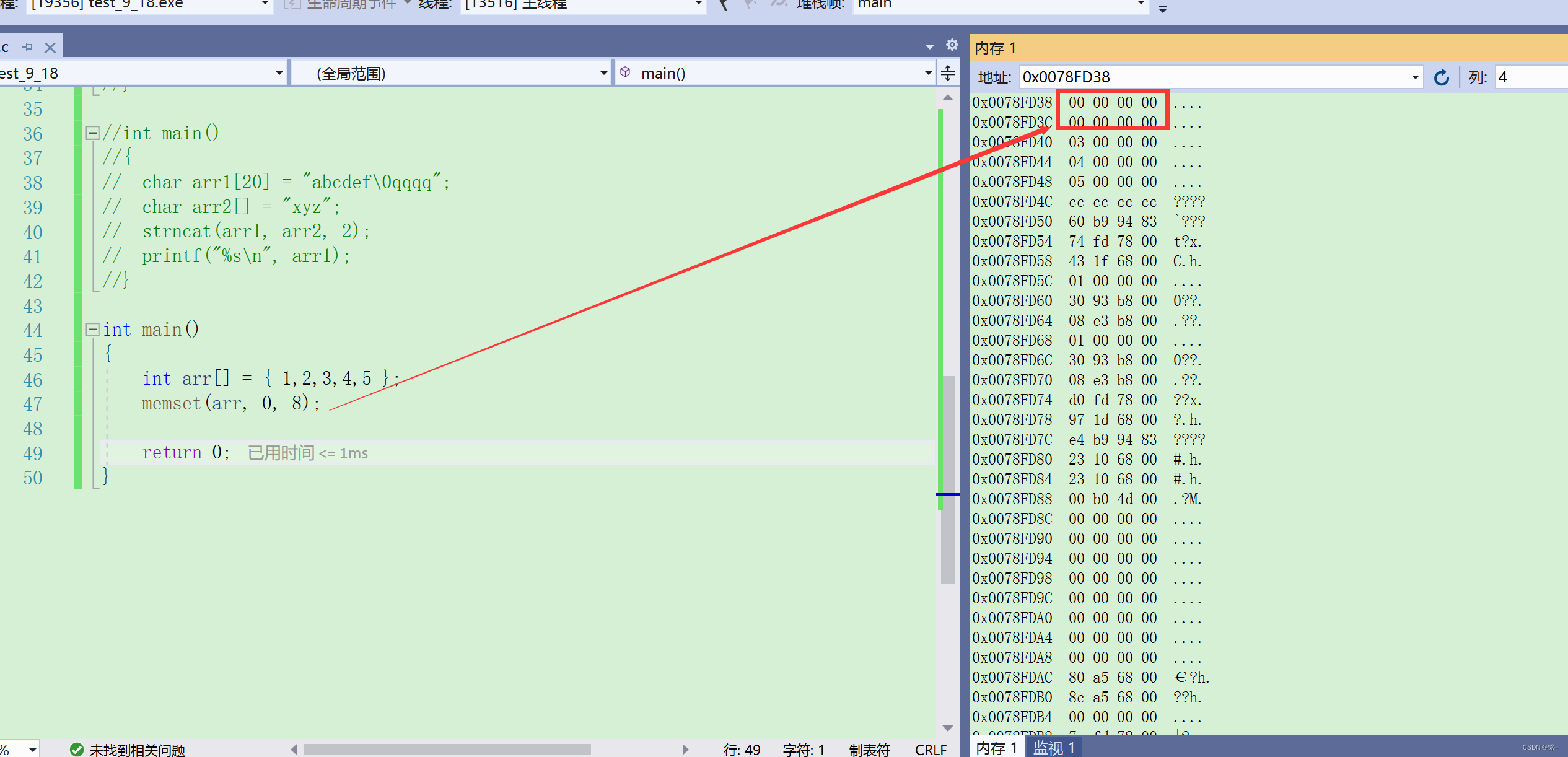Image resolution: width=1568 pixels, height=757 pixels.
Task: Collapse the int main() function block
Action: pos(93,329)
